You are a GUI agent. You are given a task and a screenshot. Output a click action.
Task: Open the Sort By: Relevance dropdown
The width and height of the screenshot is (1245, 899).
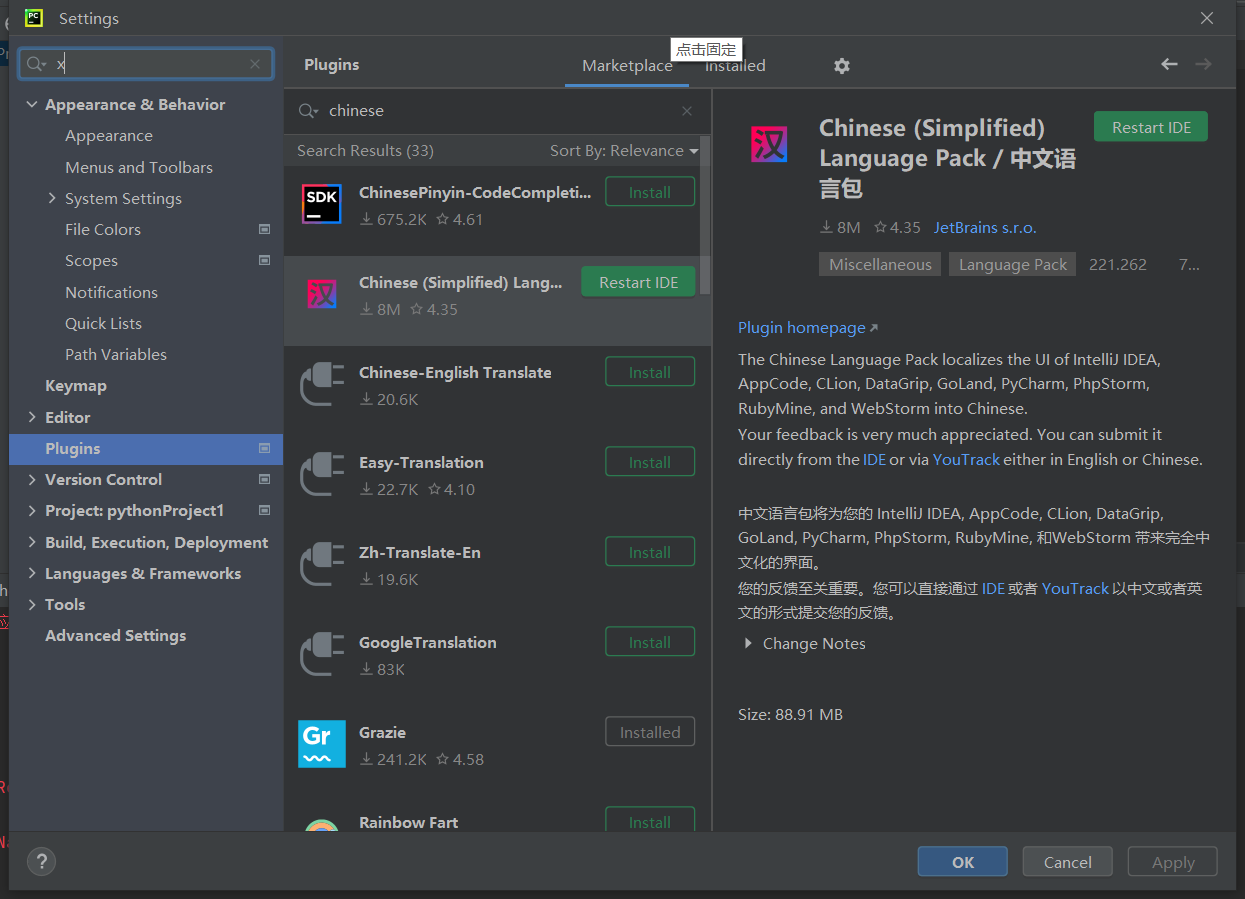click(x=624, y=151)
